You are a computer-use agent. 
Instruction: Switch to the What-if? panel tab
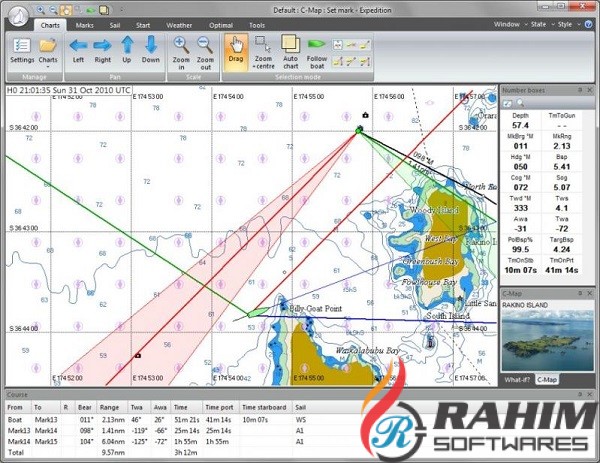517,380
